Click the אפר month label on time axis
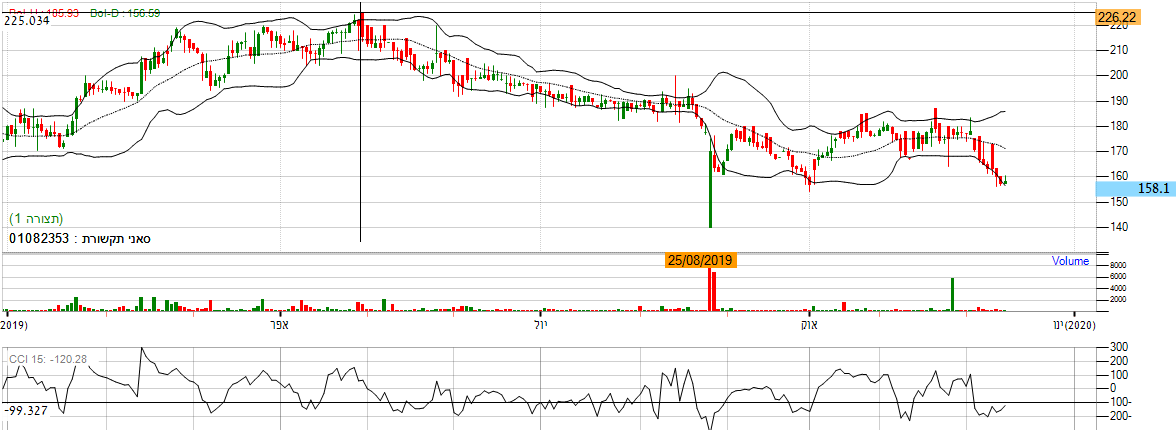1176x430 pixels. tap(280, 325)
